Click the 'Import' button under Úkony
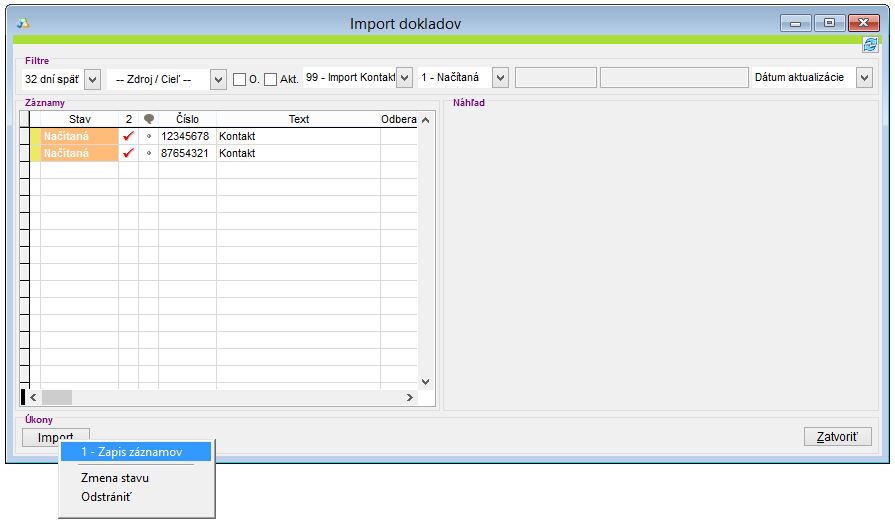 (x=56, y=437)
